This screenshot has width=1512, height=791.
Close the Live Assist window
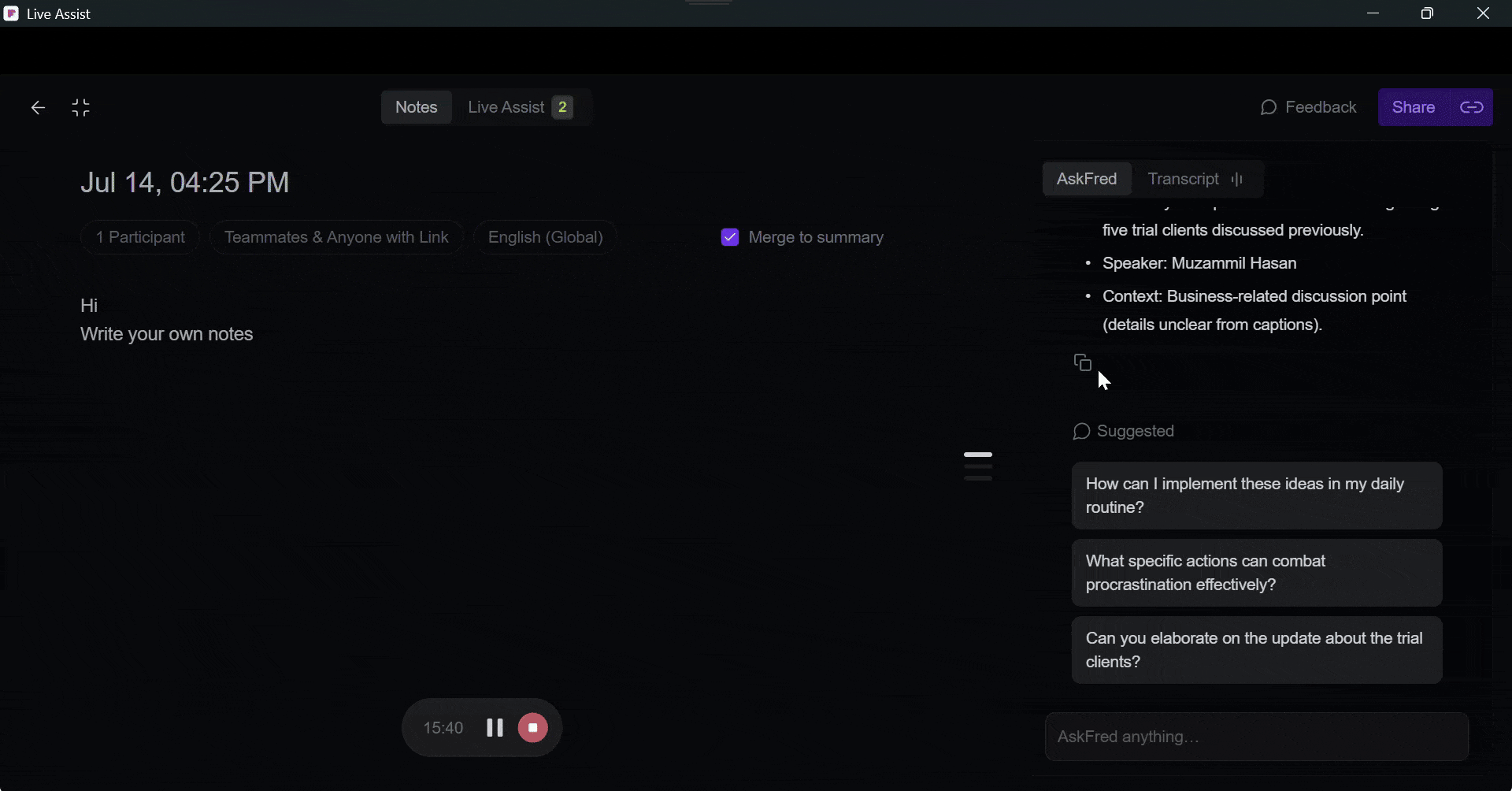click(1483, 13)
